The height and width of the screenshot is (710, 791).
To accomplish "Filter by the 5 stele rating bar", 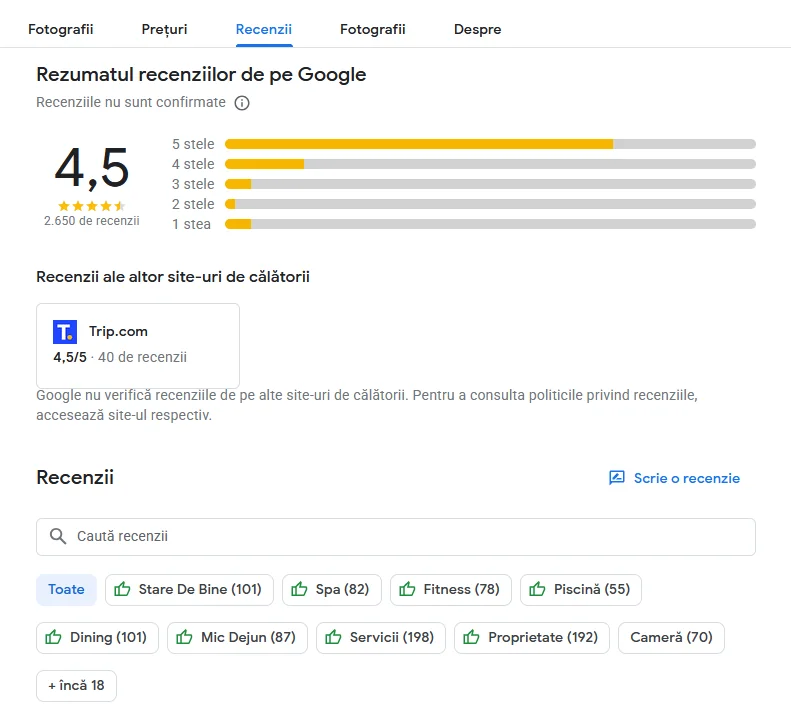I will pos(490,144).
